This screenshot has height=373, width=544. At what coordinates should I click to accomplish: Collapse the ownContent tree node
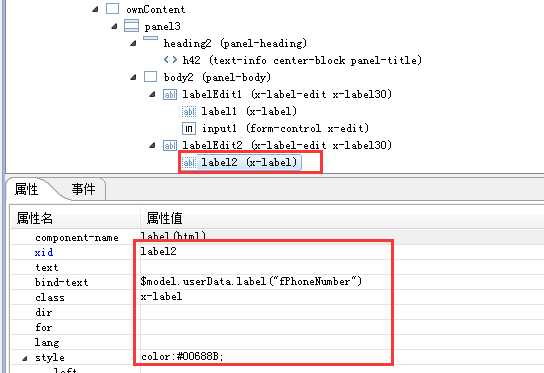coord(95,10)
